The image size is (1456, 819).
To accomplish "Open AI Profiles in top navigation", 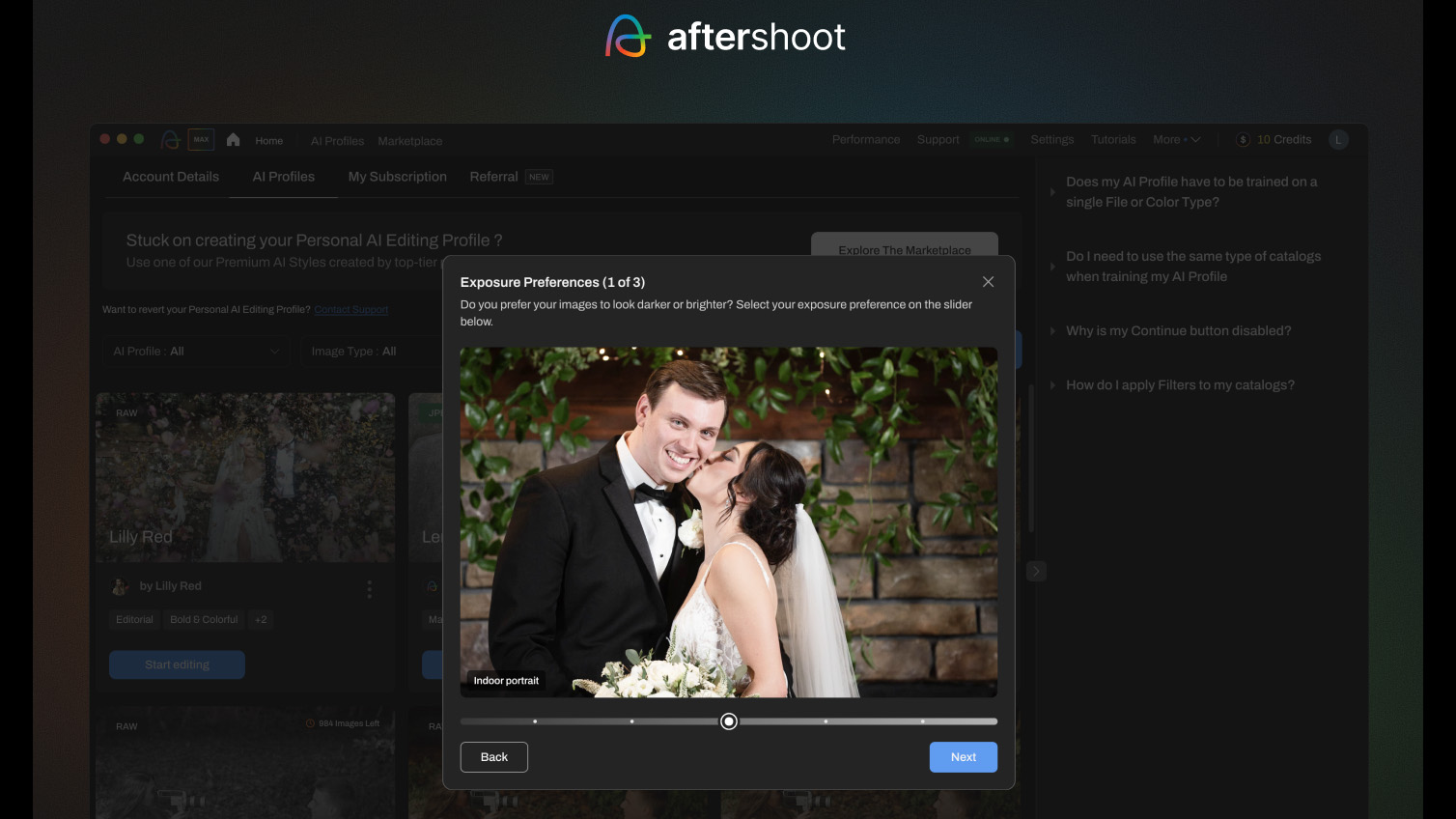I will tap(337, 141).
